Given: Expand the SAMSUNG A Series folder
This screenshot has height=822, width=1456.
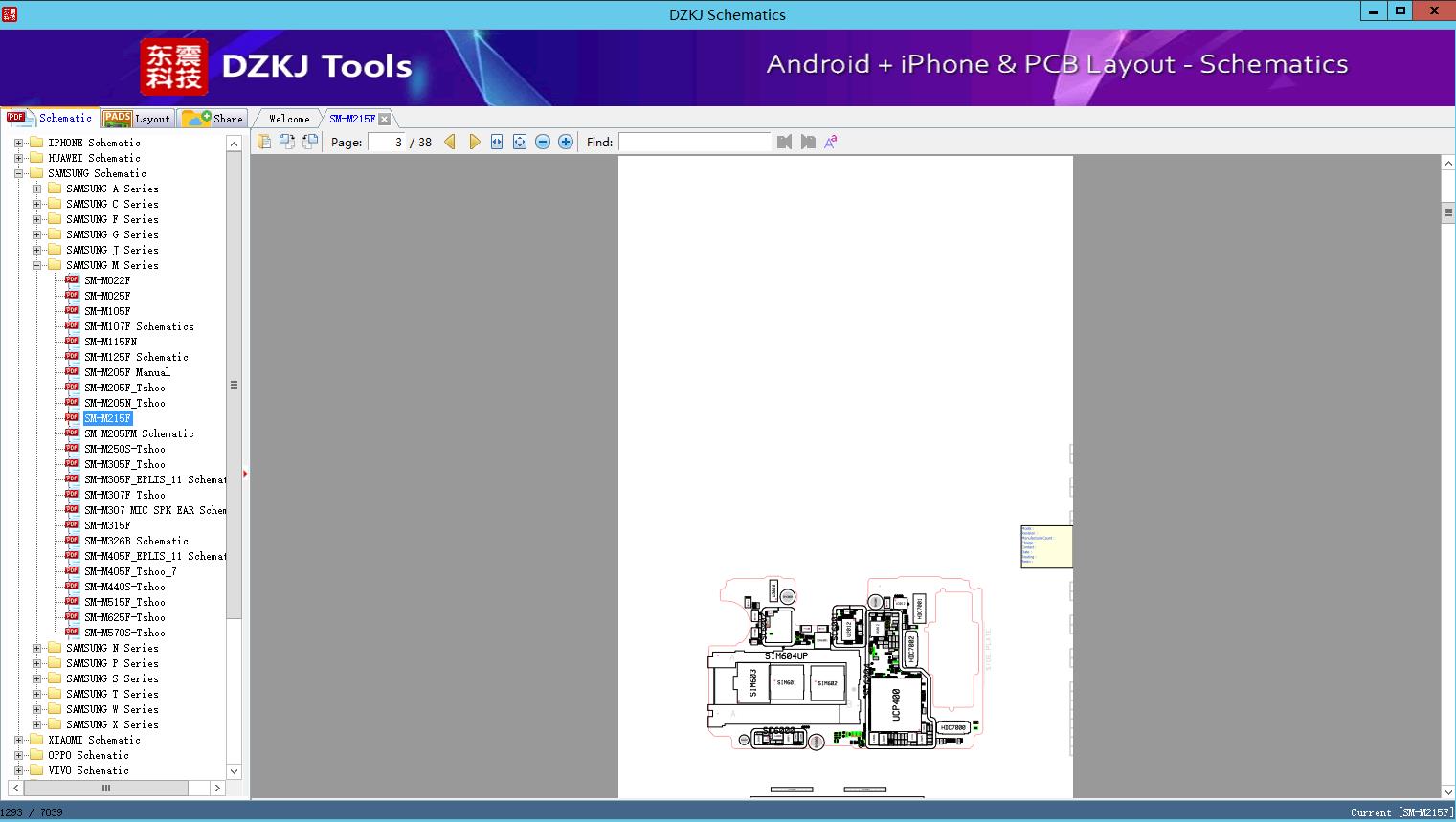Looking at the screenshot, I should 36,189.
